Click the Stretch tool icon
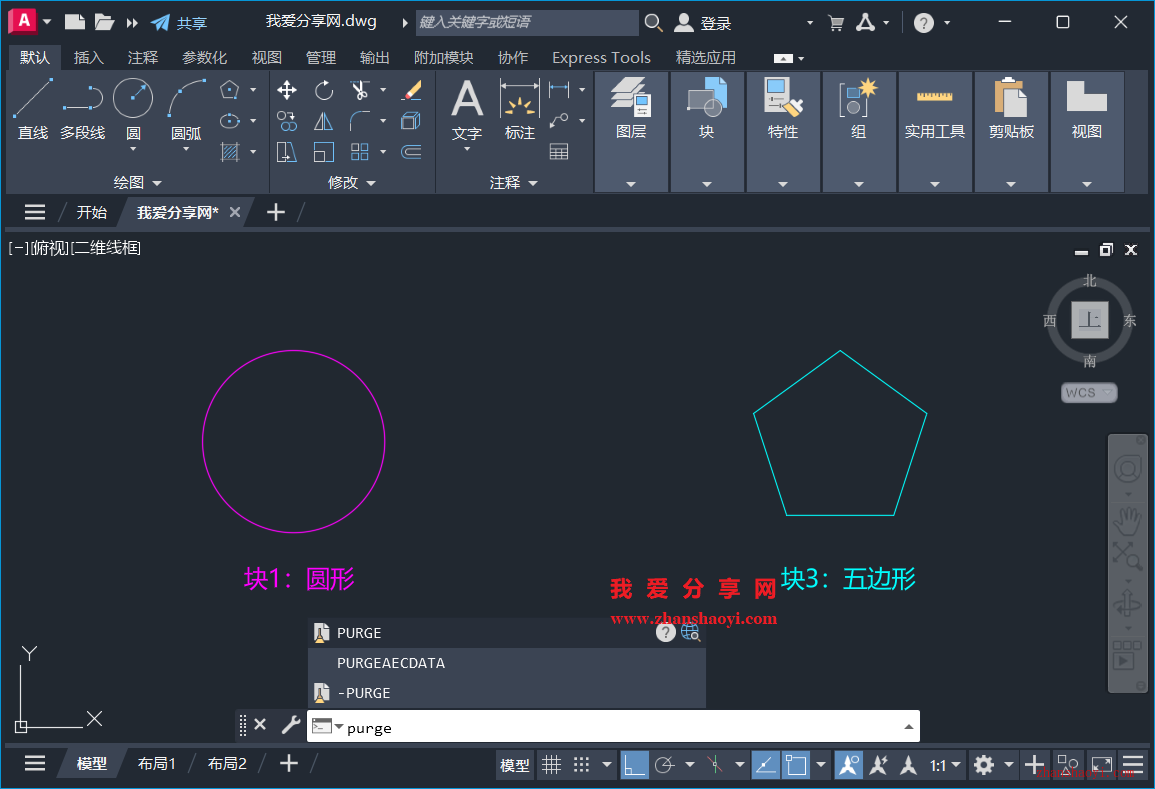Screen dimensions: 1155x789 (x=287, y=152)
